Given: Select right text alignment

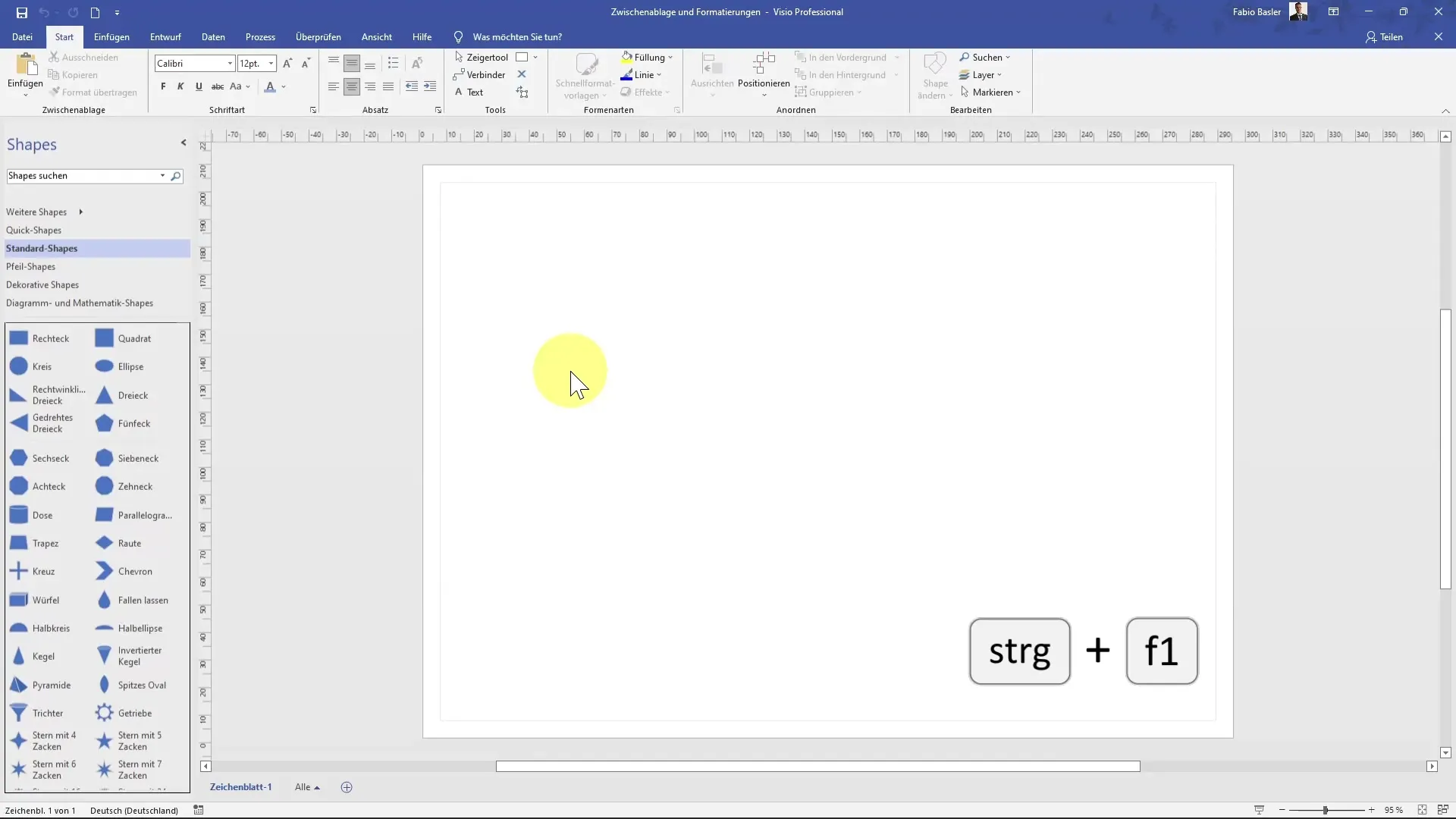Looking at the screenshot, I should (x=370, y=86).
